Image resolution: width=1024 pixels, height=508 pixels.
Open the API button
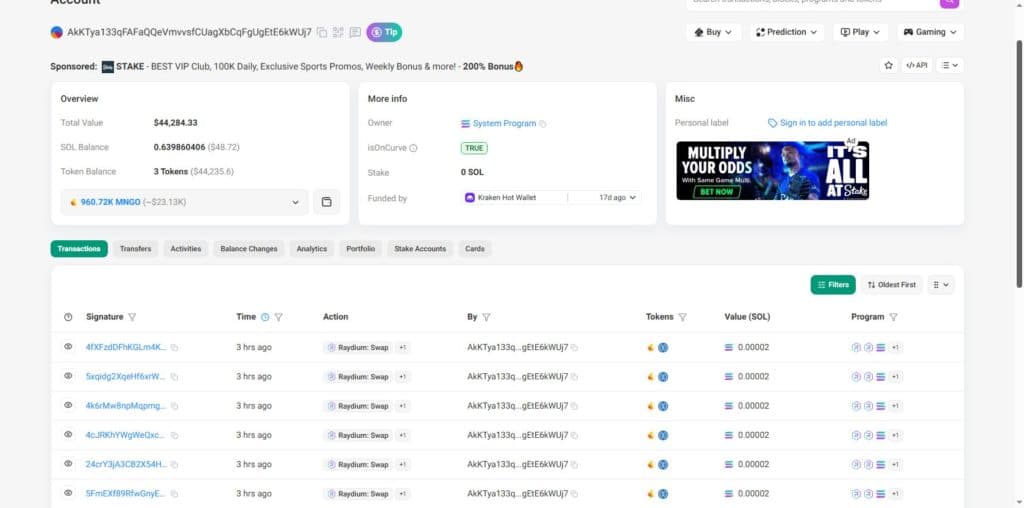917,65
